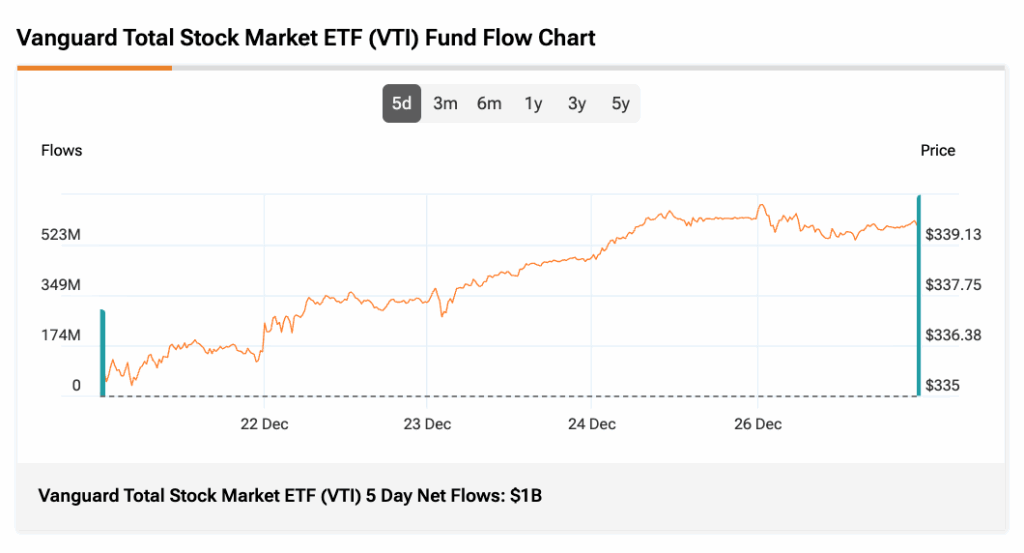Click the 22 Dec date label
The image size is (1024, 553).
tap(264, 424)
